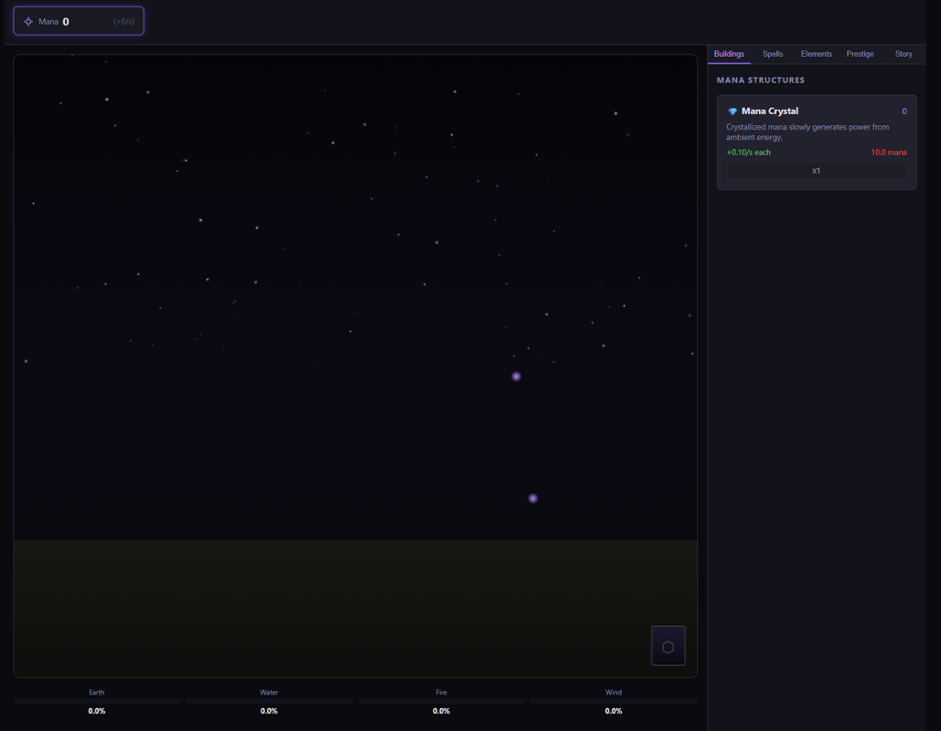Image resolution: width=941 pixels, height=731 pixels.
Task: Click the Wind element progress bar
Action: [x=613, y=701]
